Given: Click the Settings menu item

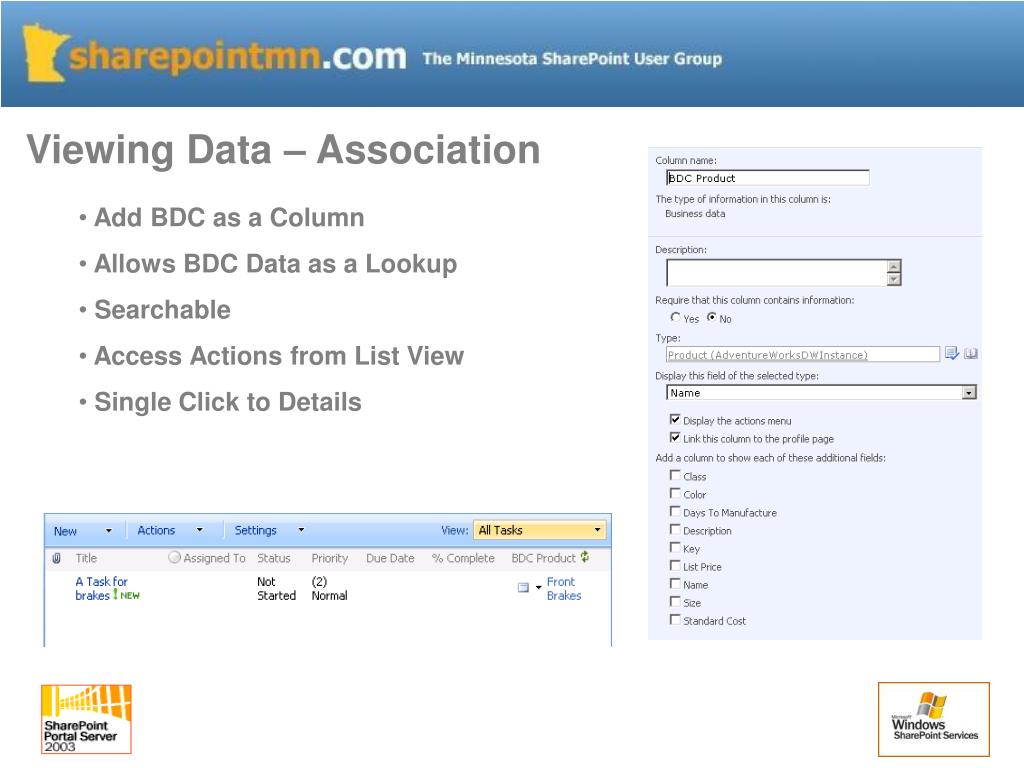Looking at the screenshot, I should [255, 530].
